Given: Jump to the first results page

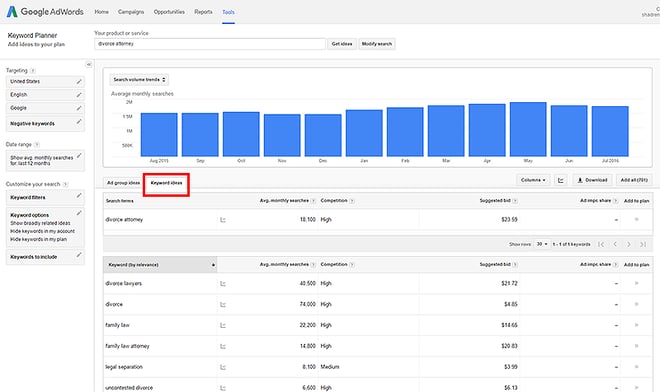Looking at the screenshot, I should point(601,244).
